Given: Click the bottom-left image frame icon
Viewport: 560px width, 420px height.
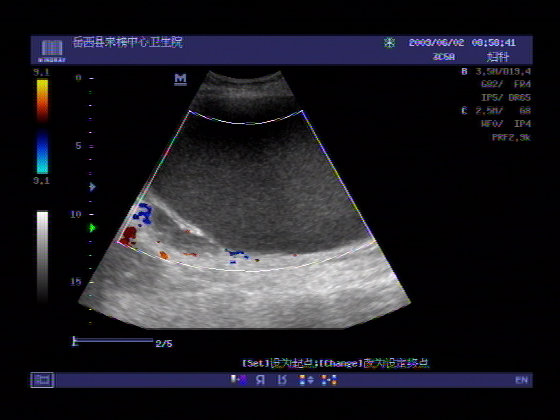Looking at the screenshot, I should pos(42,380).
